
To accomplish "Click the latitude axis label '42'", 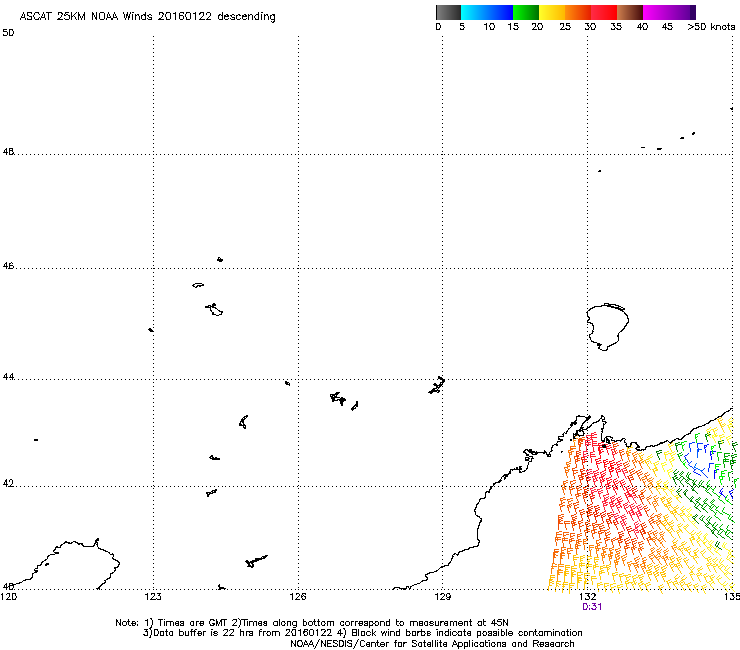I will pyautogui.click(x=8, y=484).
